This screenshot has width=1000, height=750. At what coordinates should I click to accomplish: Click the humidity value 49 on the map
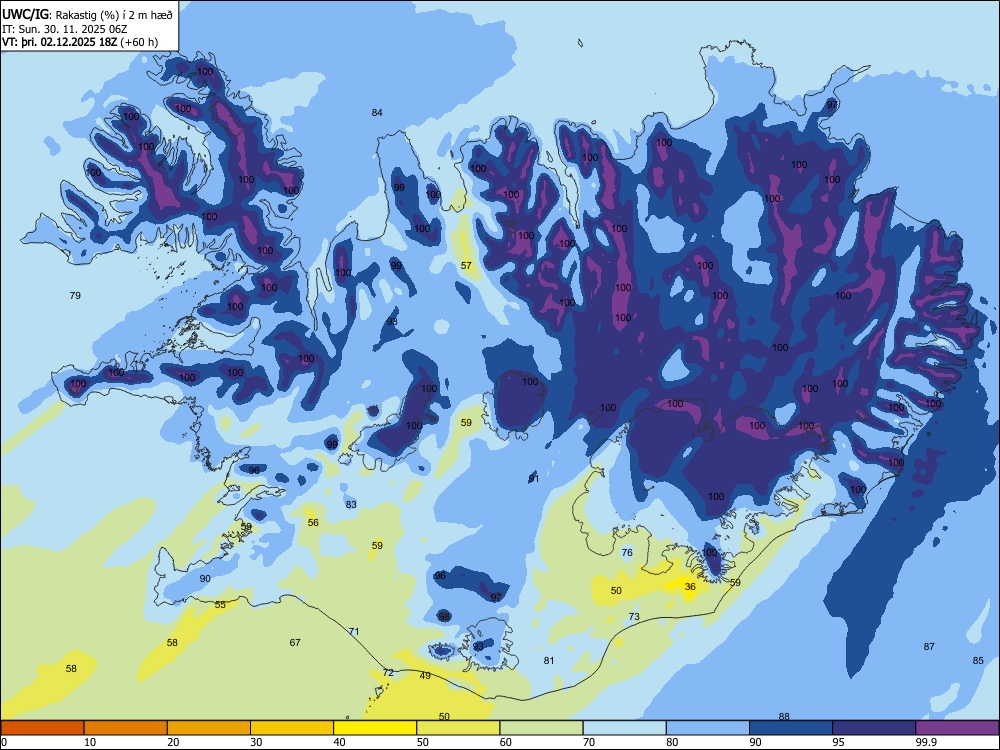click(x=425, y=675)
